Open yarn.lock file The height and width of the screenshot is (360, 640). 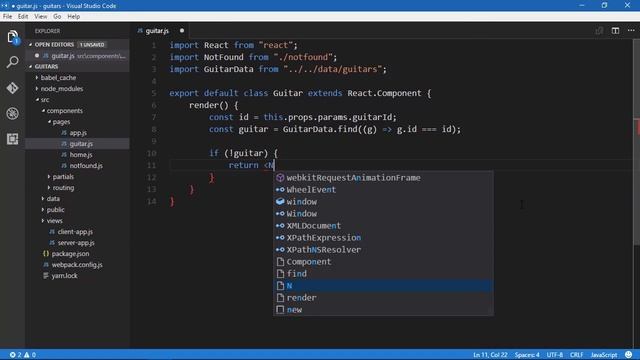pos(64,276)
